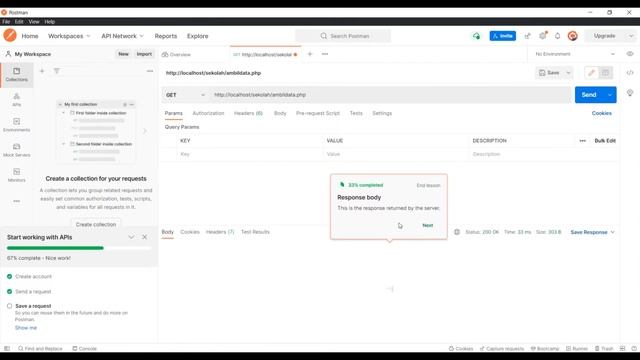Open the response network globe icon
This screenshot has width=640, height=360.
click(x=457, y=232)
